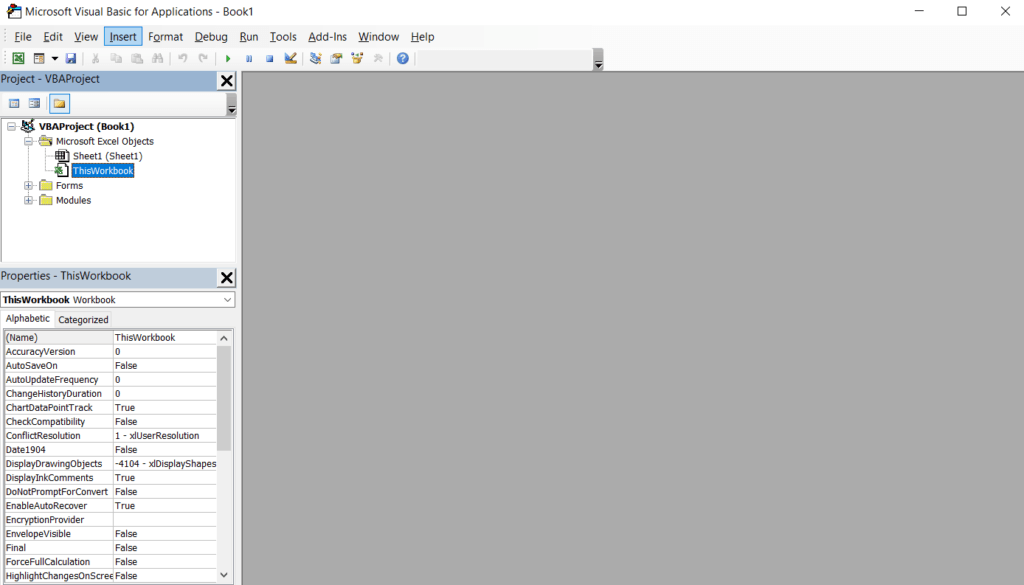Select ConflictResolution property value
The height and width of the screenshot is (585, 1024).
pyautogui.click(x=165, y=435)
